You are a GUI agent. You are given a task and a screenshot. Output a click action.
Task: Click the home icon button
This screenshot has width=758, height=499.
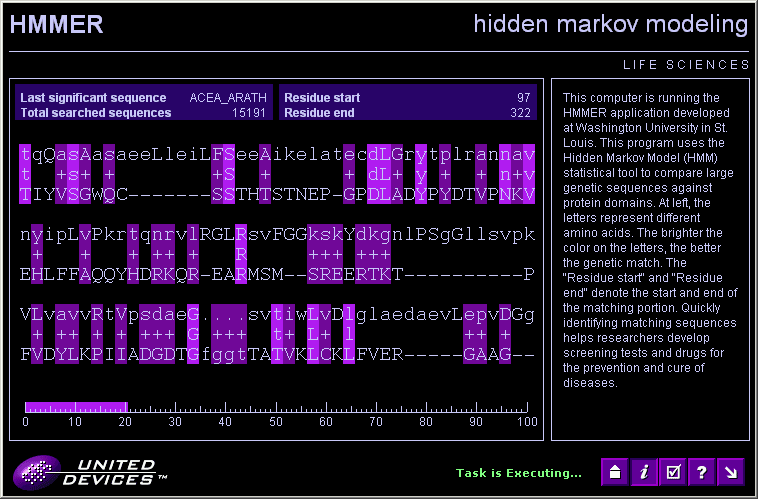[x=615, y=472]
